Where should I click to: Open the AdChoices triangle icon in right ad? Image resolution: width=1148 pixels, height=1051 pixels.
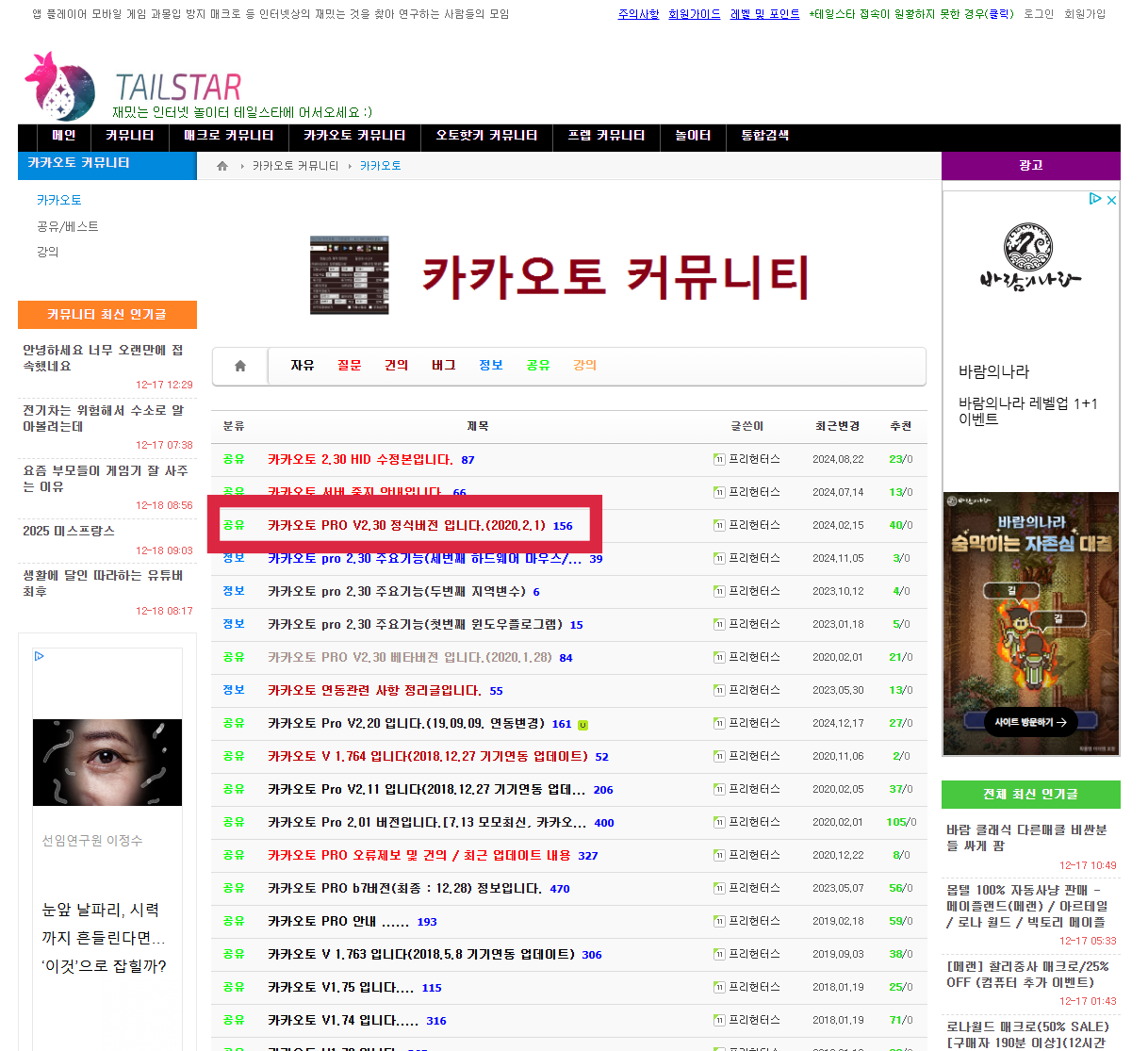tap(1095, 199)
